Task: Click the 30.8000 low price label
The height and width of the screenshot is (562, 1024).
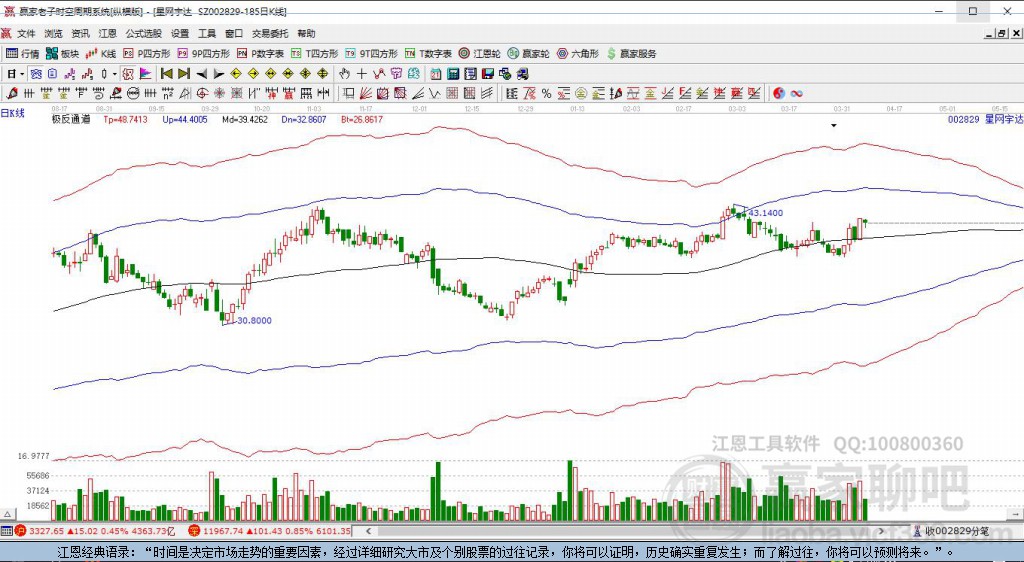Action: point(254,320)
